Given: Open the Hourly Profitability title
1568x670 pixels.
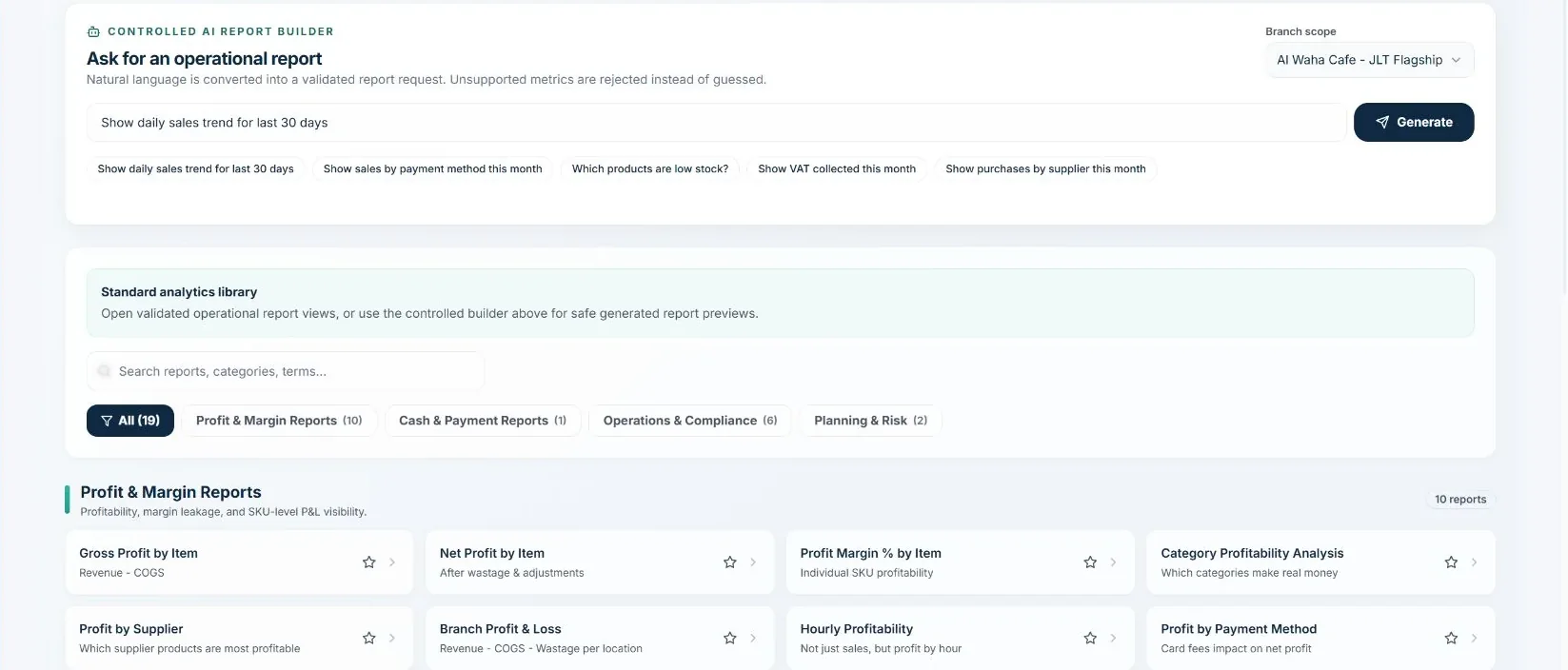Looking at the screenshot, I should pos(857,629).
